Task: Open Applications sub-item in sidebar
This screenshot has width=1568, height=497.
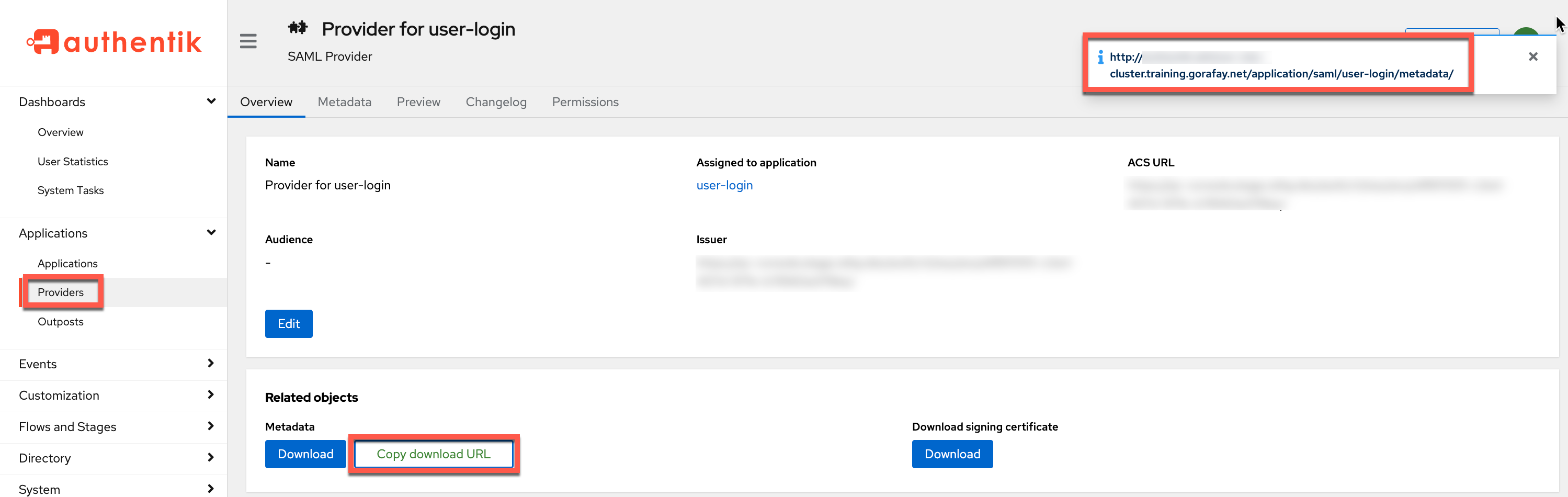Action: coord(67,263)
